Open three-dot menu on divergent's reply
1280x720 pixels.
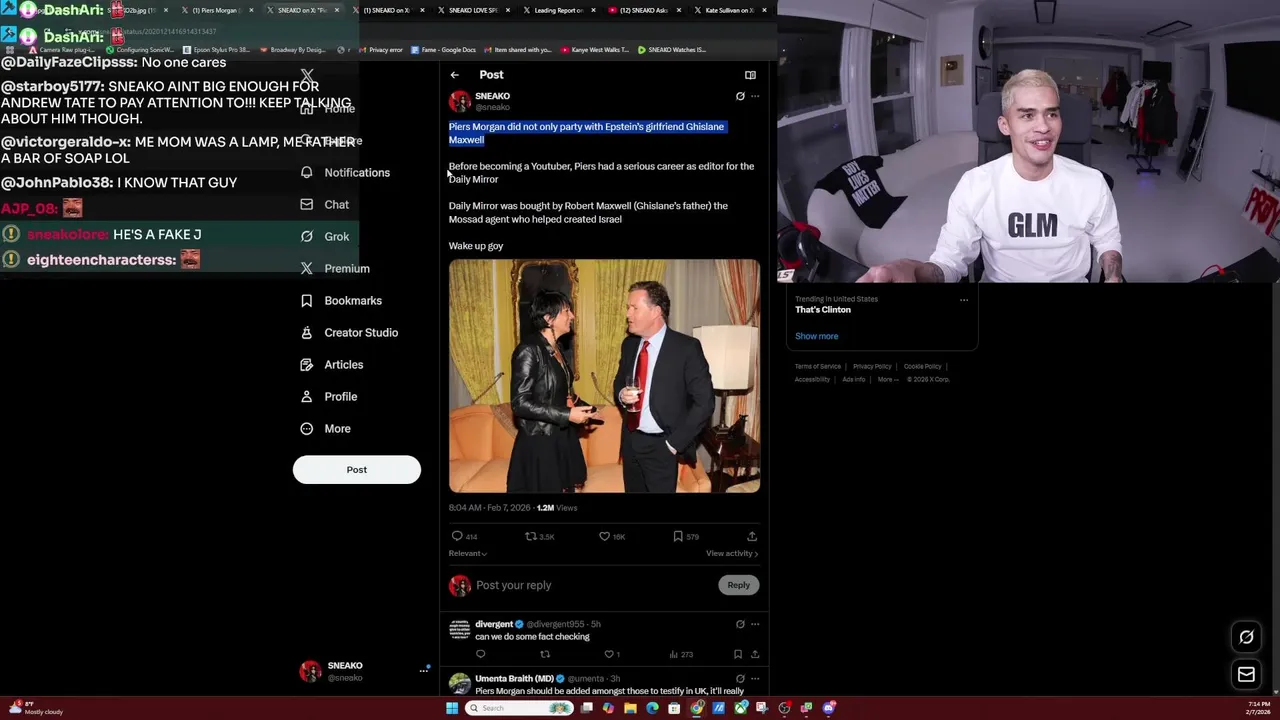coord(755,624)
